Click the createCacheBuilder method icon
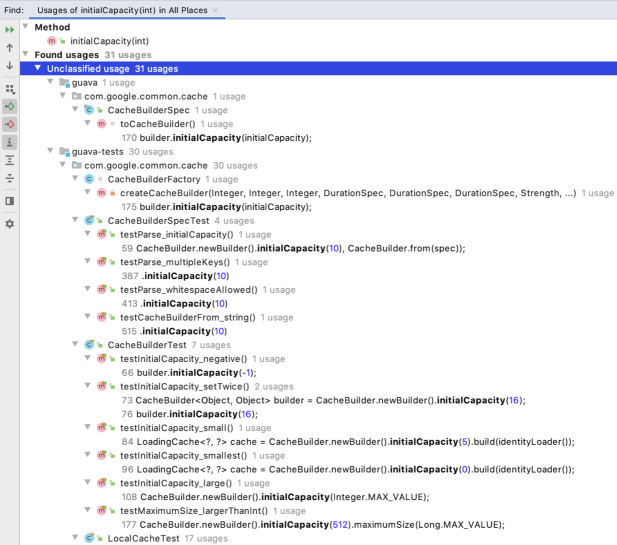 coord(102,193)
